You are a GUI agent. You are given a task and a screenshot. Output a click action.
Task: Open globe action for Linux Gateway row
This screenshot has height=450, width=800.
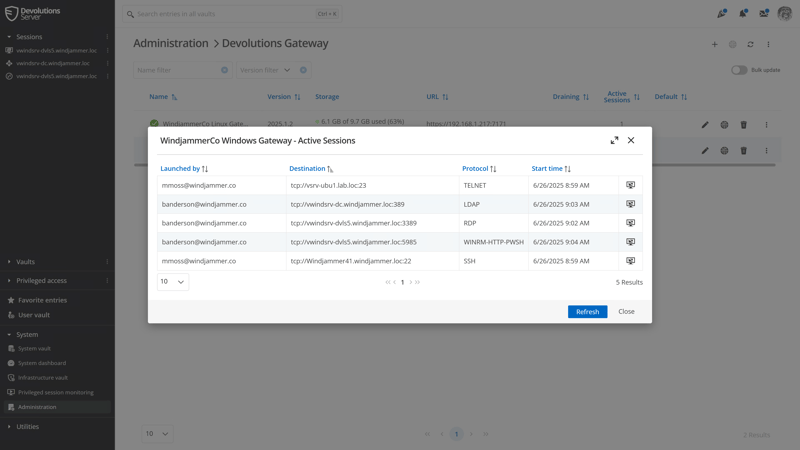(x=724, y=125)
